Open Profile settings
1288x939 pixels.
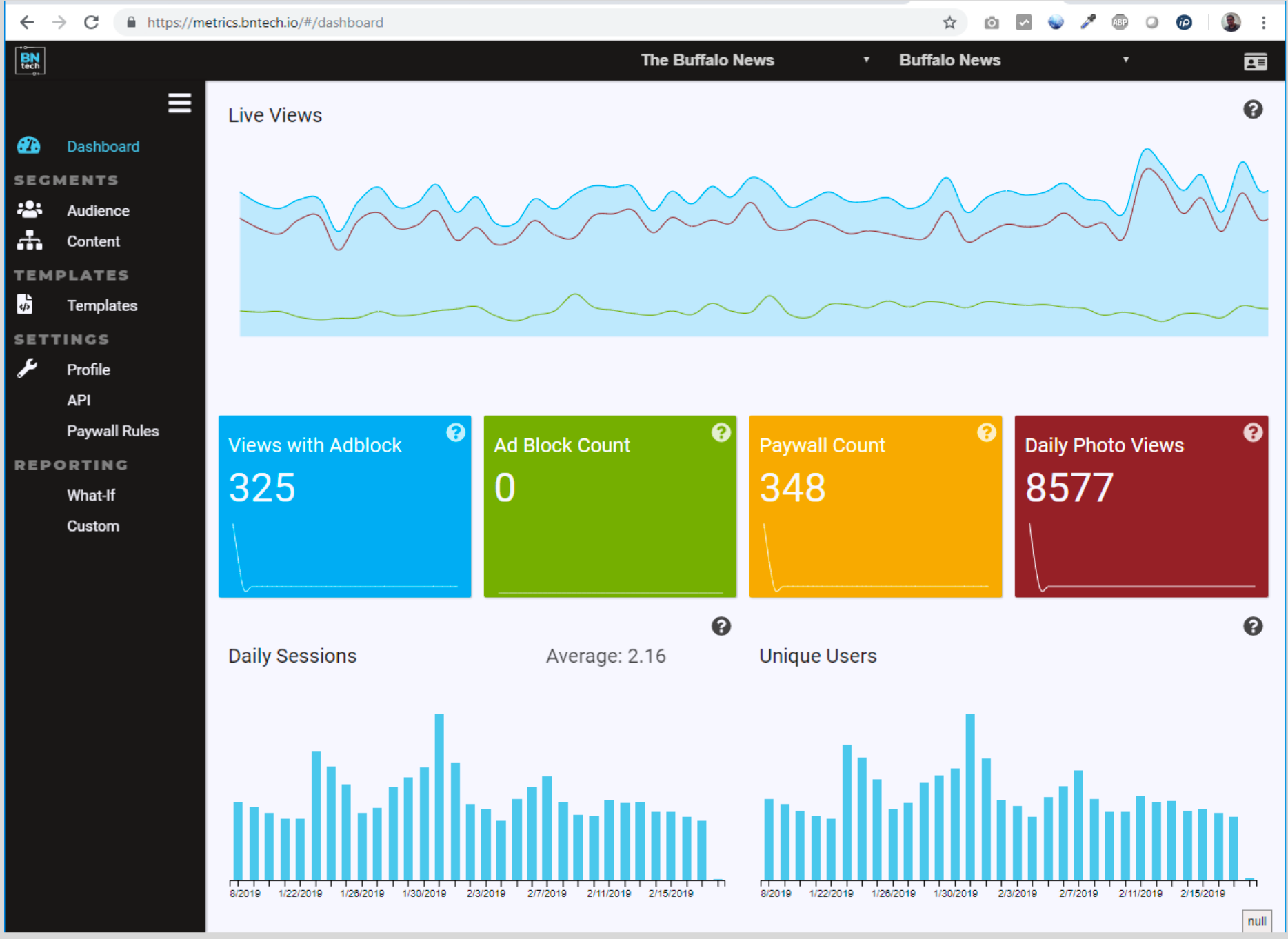coord(88,370)
